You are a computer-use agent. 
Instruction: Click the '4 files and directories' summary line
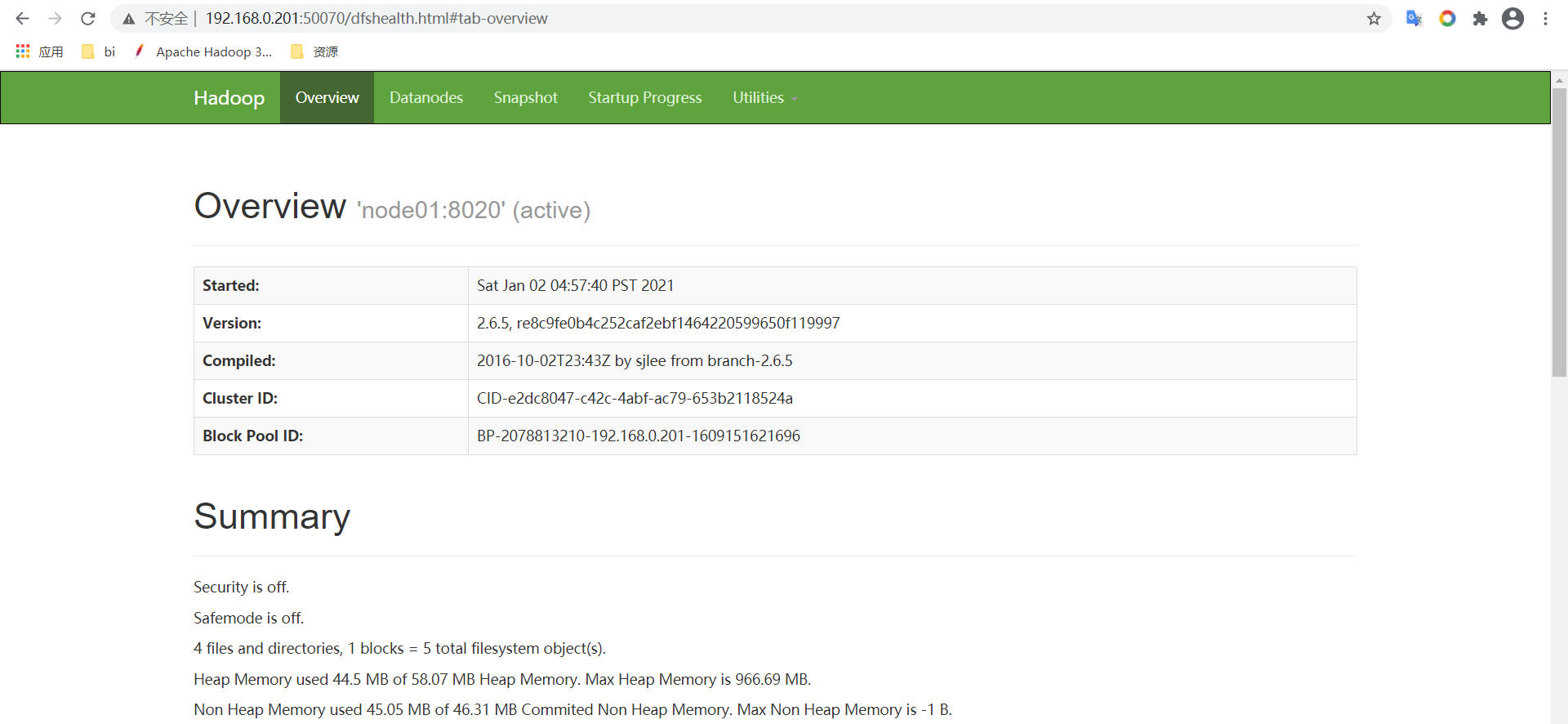pyautogui.click(x=399, y=648)
